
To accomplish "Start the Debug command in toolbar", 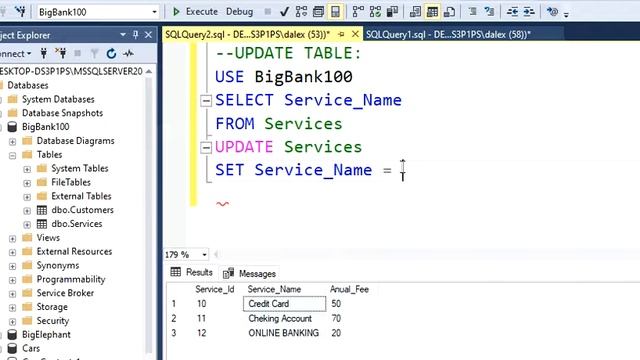I will coord(239,11).
